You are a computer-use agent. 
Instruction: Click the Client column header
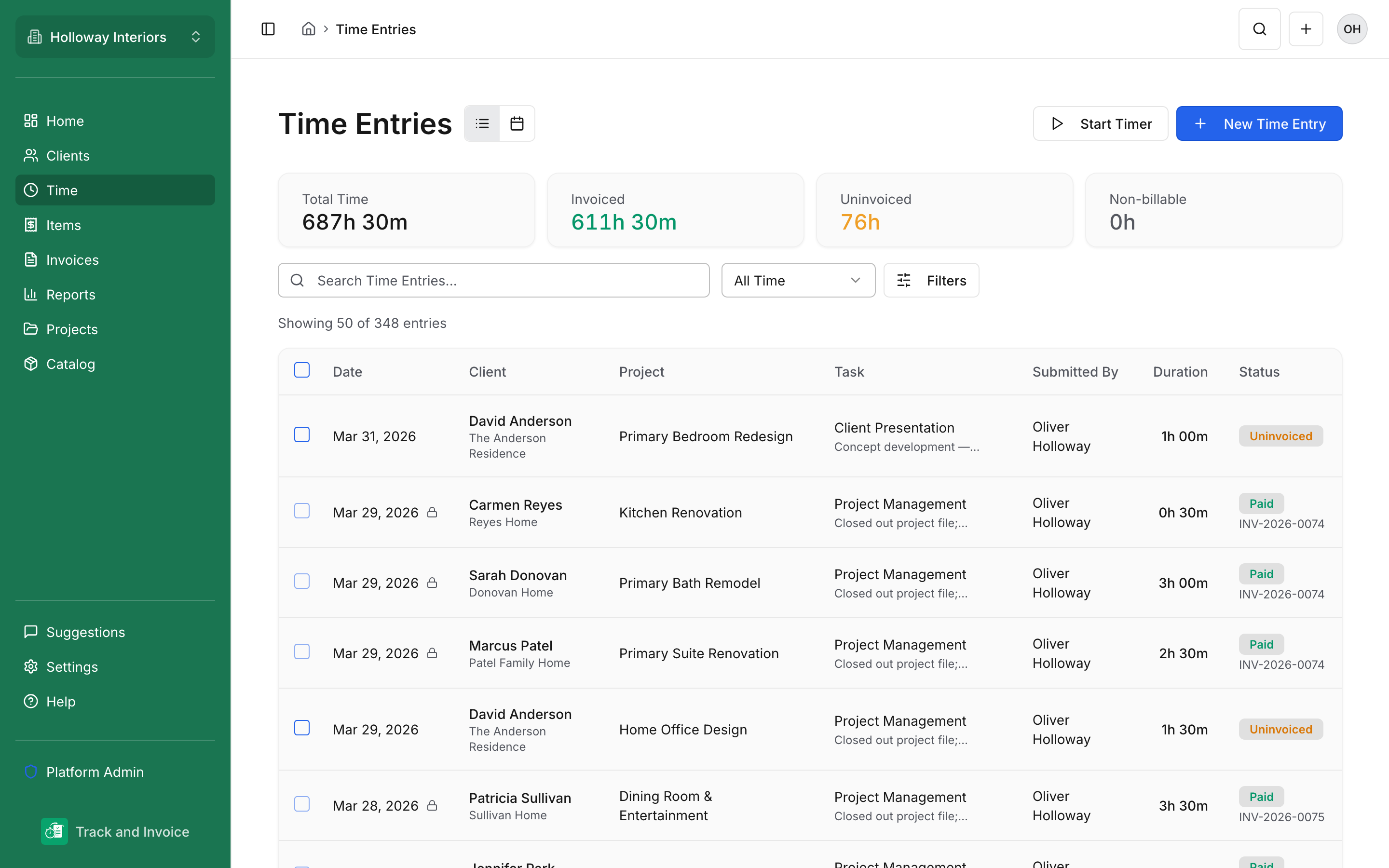click(x=487, y=371)
